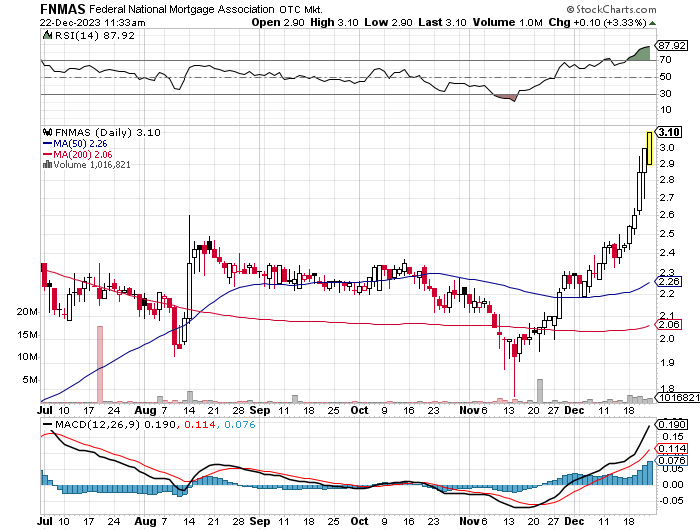
Task: Click the 'OTC Mkt.' exchange label
Action: 301,9
